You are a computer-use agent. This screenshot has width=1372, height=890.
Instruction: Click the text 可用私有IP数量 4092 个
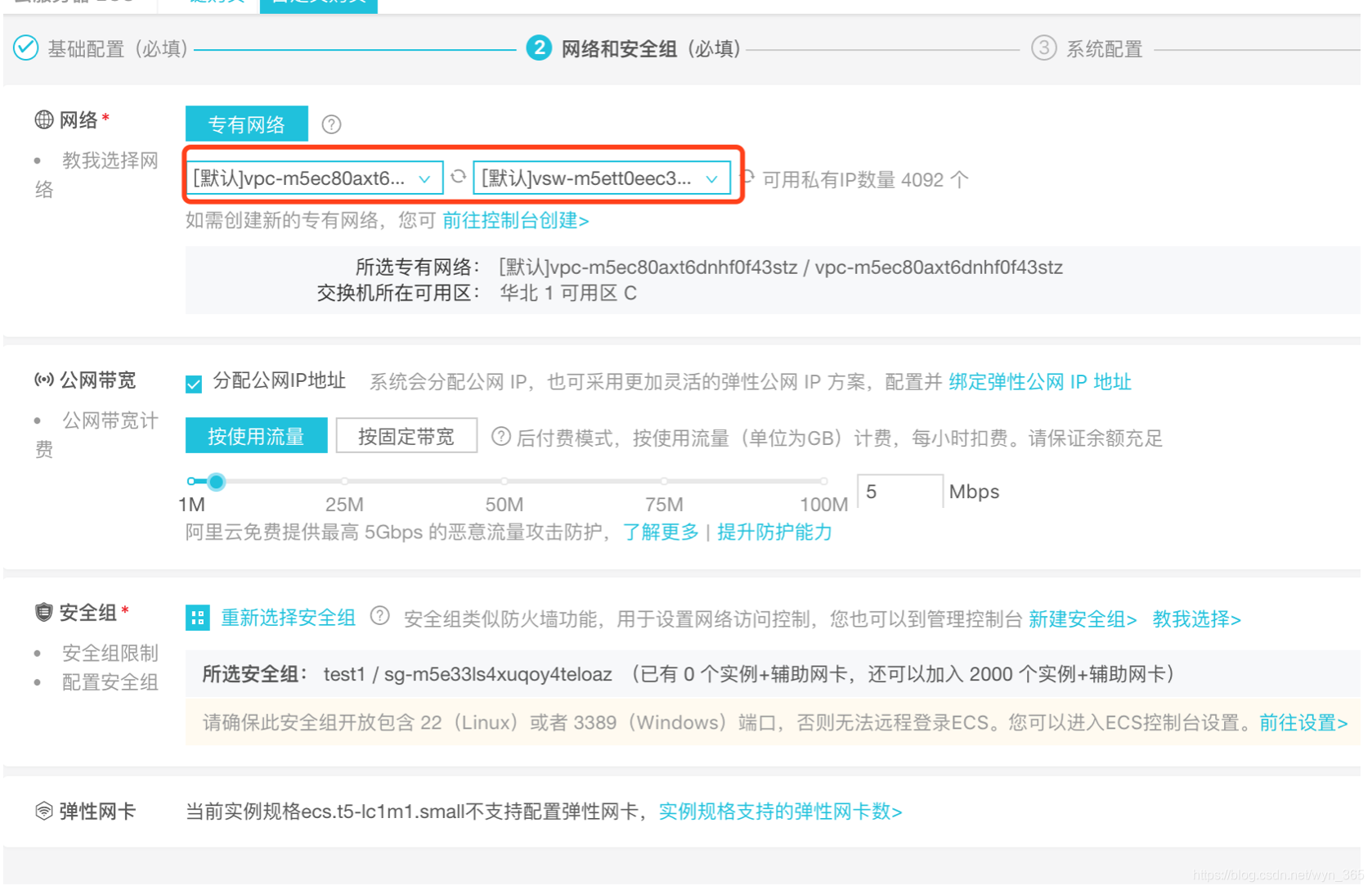click(866, 180)
